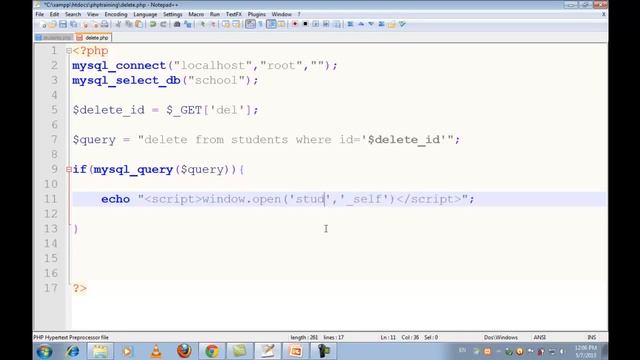Open the View menu
The height and width of the screenshot is (360, 640).
coord(93,14)
